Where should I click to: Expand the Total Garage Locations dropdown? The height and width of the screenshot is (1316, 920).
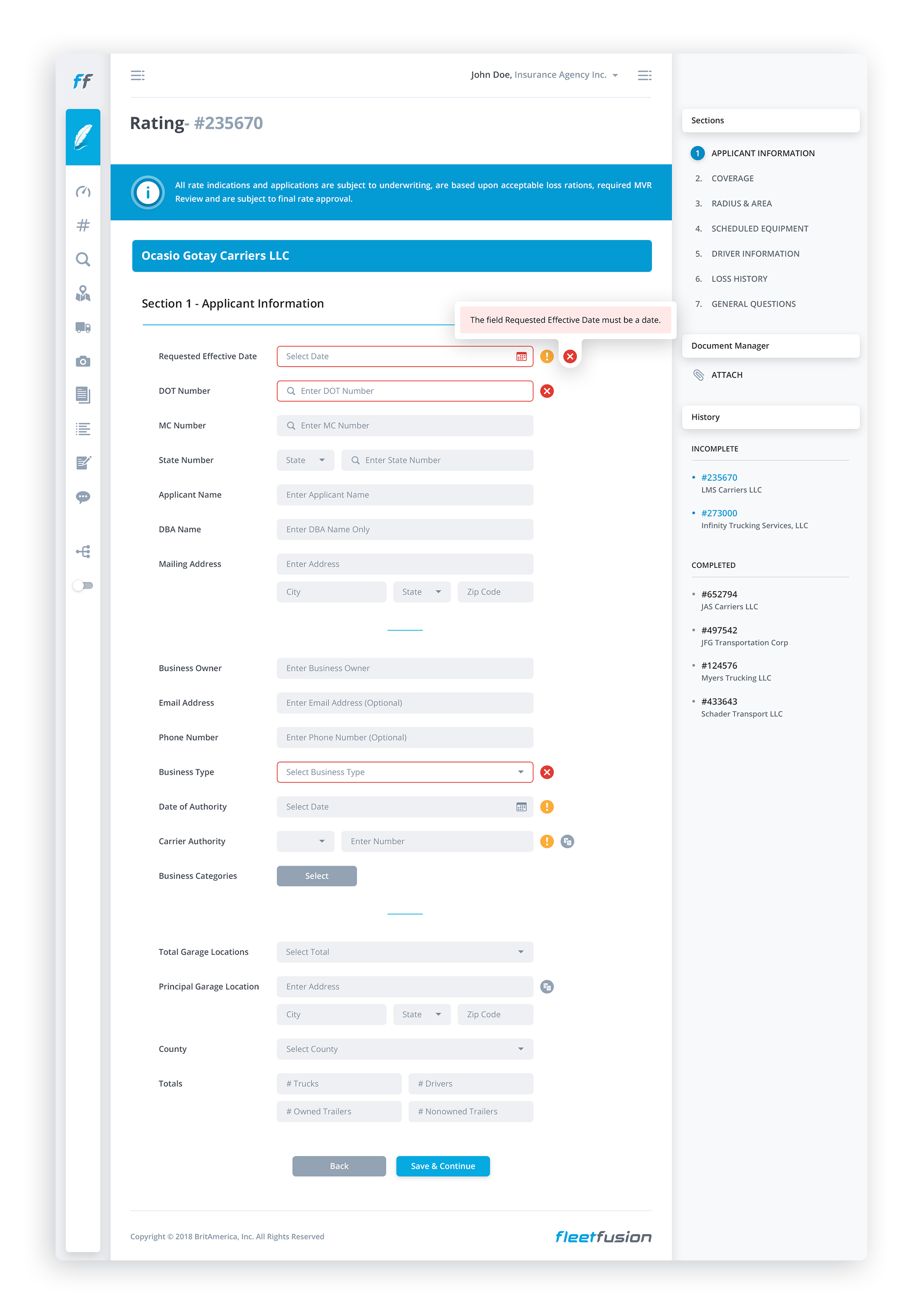tap(405, 951)
